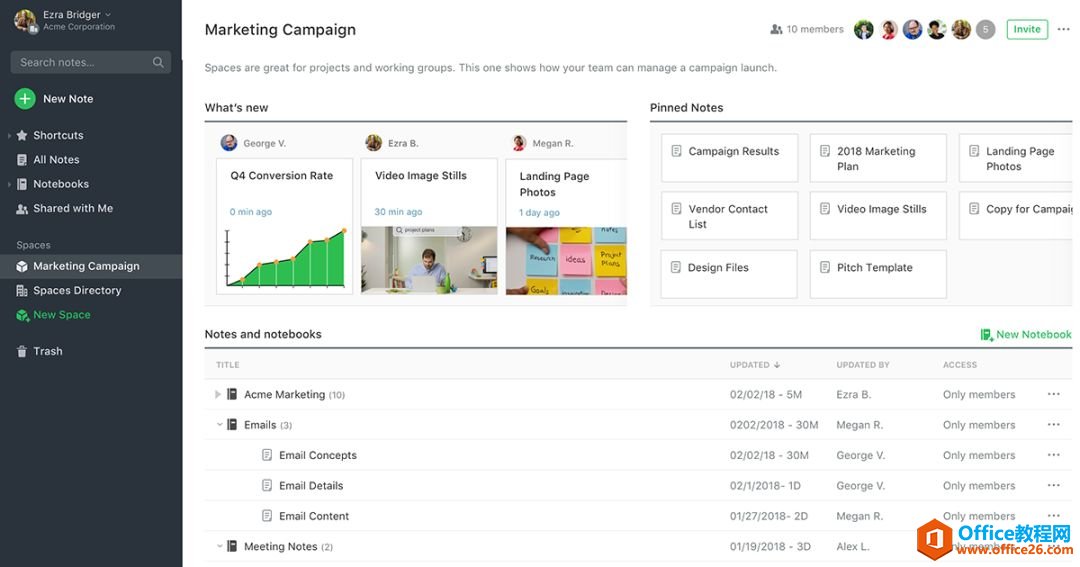Open more options for Emails row
Viewport: 1080px width, 567px height.
(x=1054, y=424)
